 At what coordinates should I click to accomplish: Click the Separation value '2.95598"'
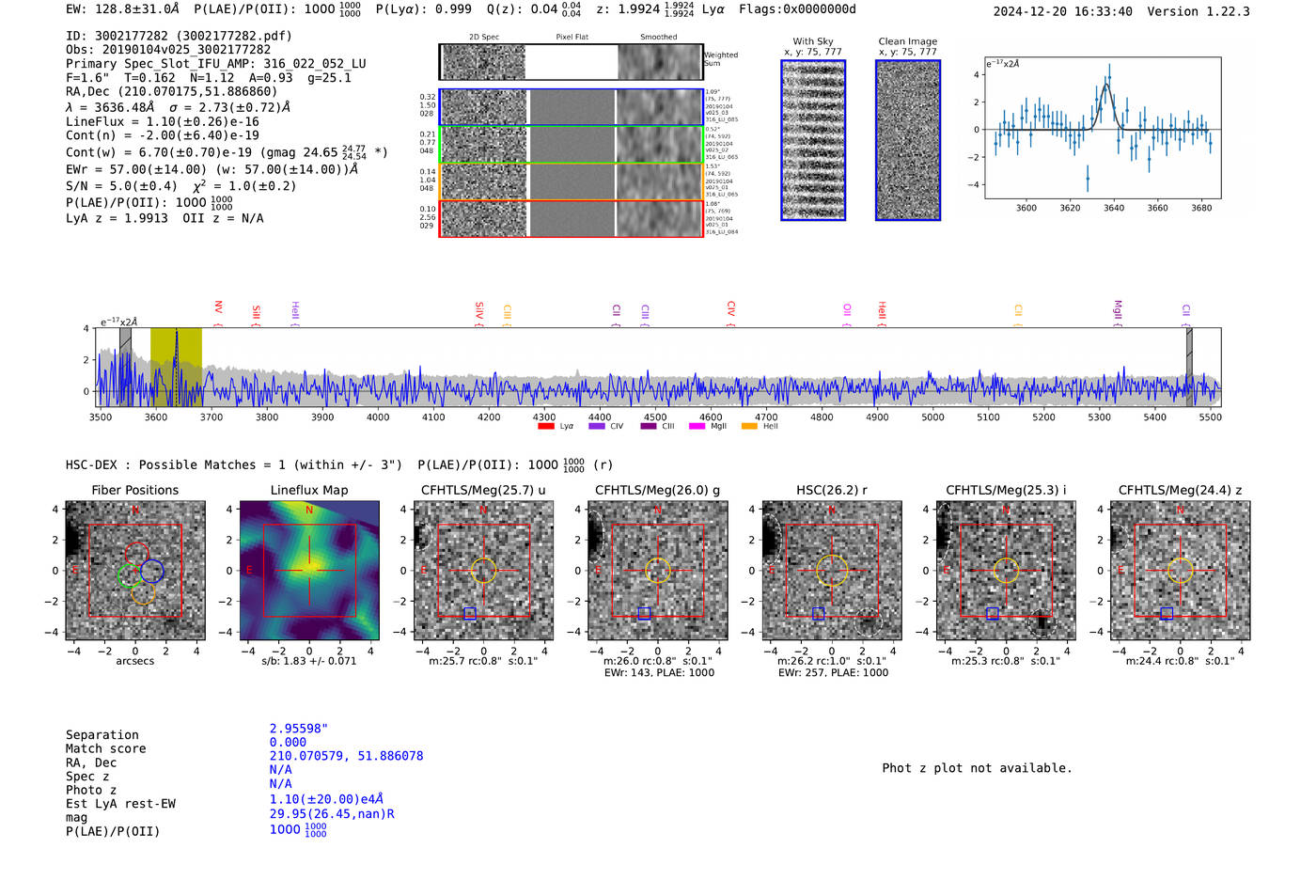tap(299, 729)
